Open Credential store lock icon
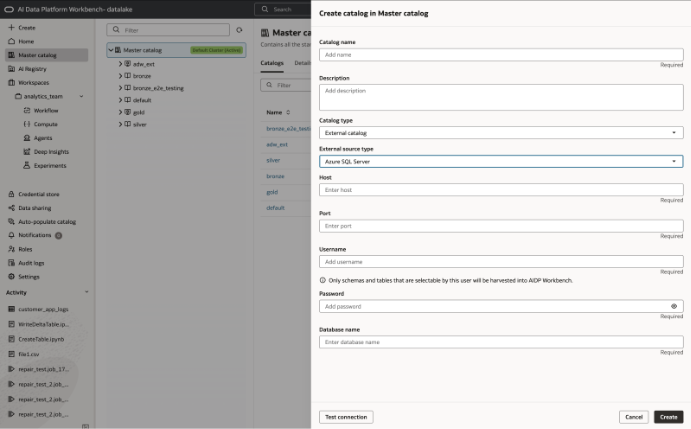This screenshot has width=691, height=429. click(11, 194)
